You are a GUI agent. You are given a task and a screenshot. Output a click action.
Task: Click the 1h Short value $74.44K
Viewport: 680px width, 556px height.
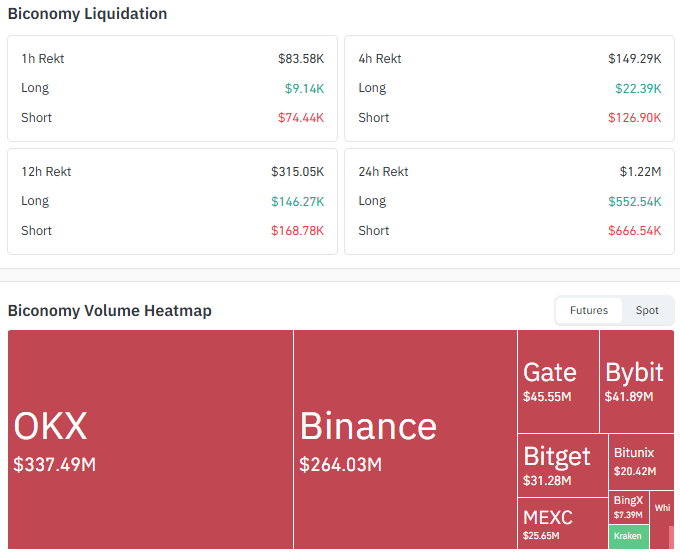pyautogui.click(x=301, y=118)
